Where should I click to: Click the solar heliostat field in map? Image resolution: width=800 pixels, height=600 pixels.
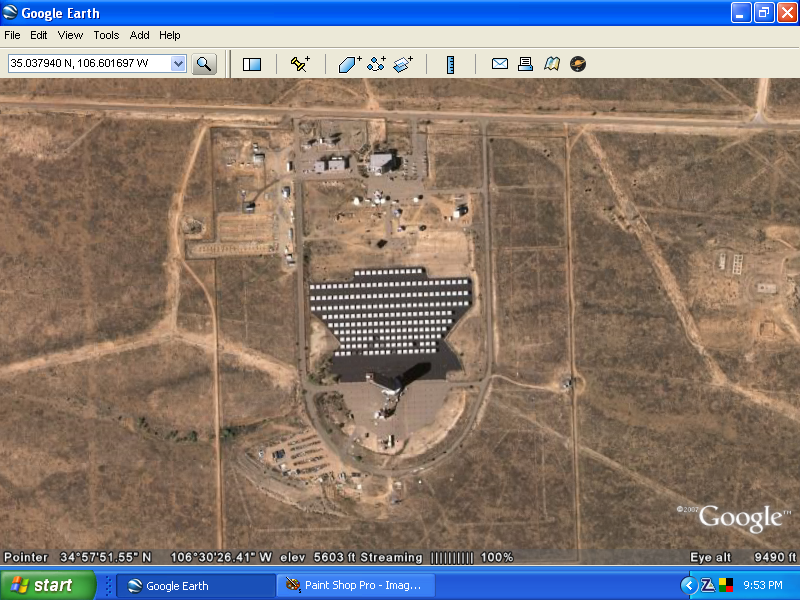[x=389, y=312]
